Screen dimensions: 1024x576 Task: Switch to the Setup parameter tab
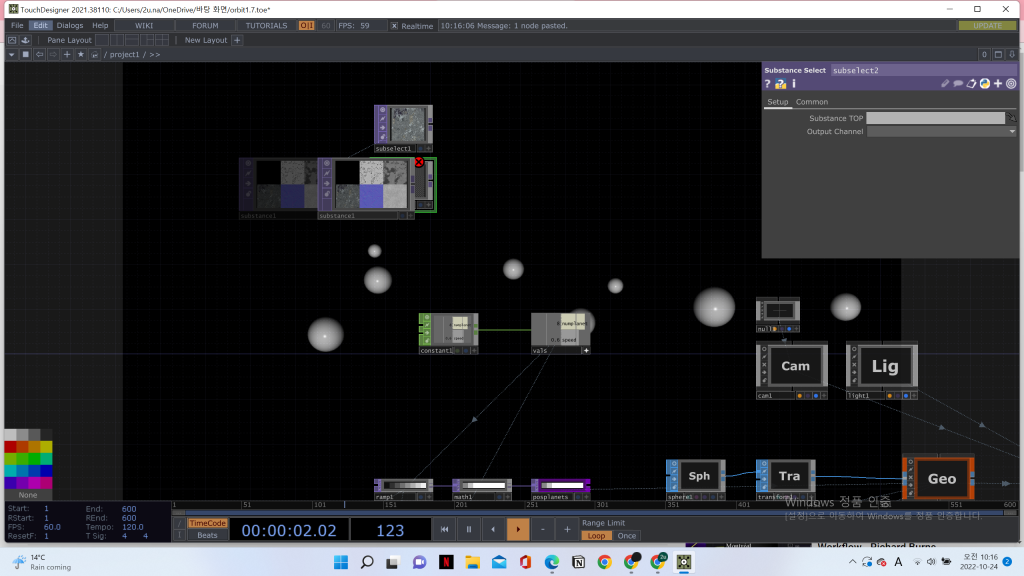[x=778, y=102]
